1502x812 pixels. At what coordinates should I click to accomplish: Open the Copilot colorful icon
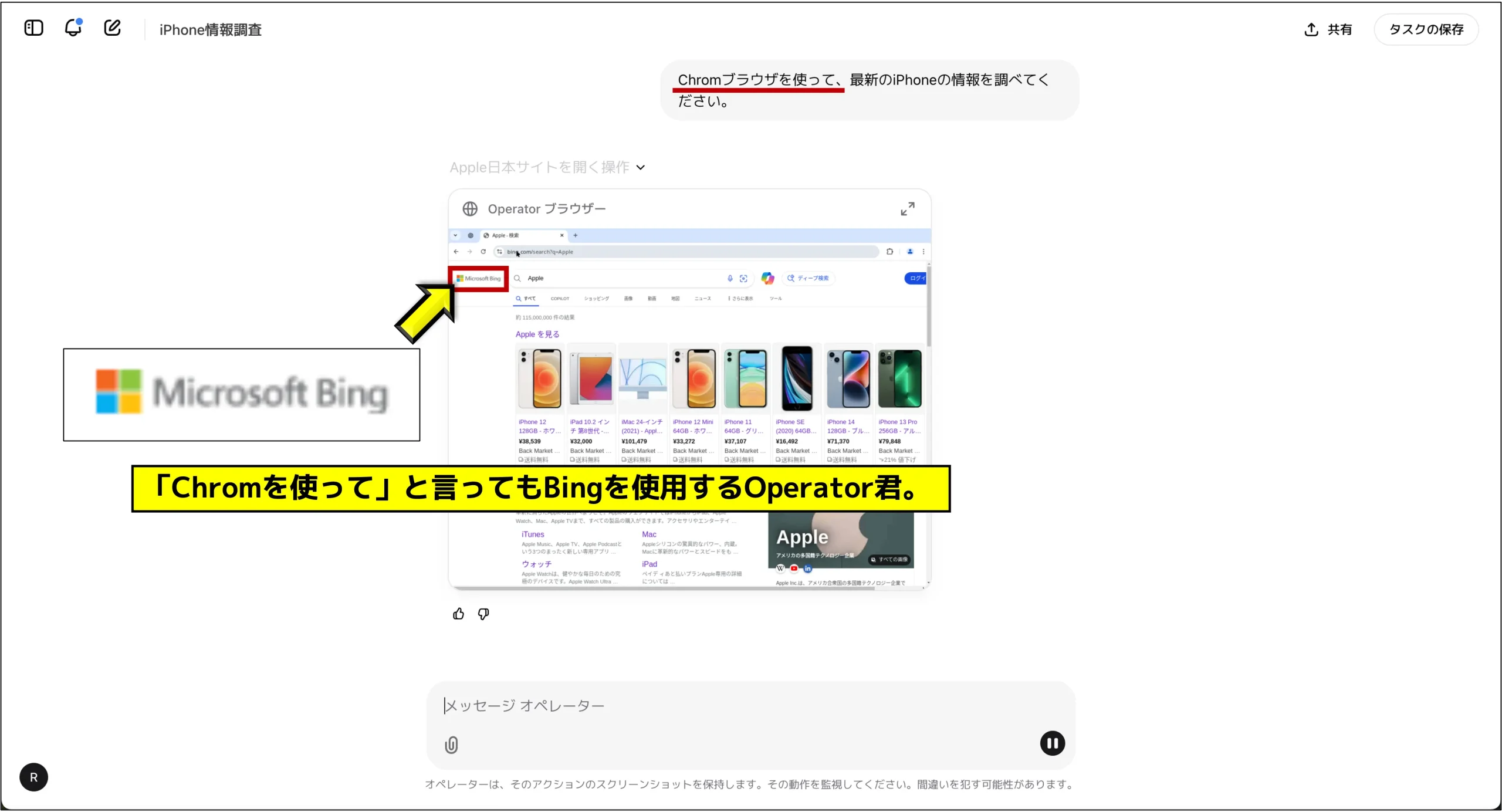point(767,278)
